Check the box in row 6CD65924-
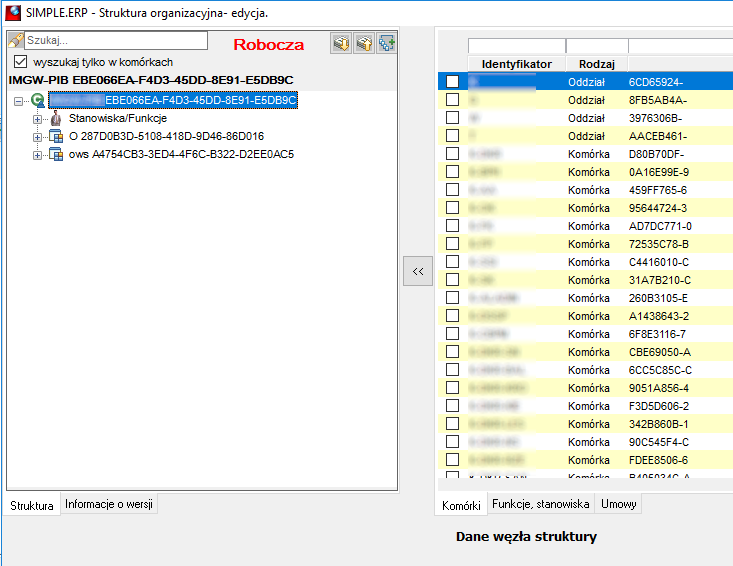 pyautogui.click(x=453, y=81)
